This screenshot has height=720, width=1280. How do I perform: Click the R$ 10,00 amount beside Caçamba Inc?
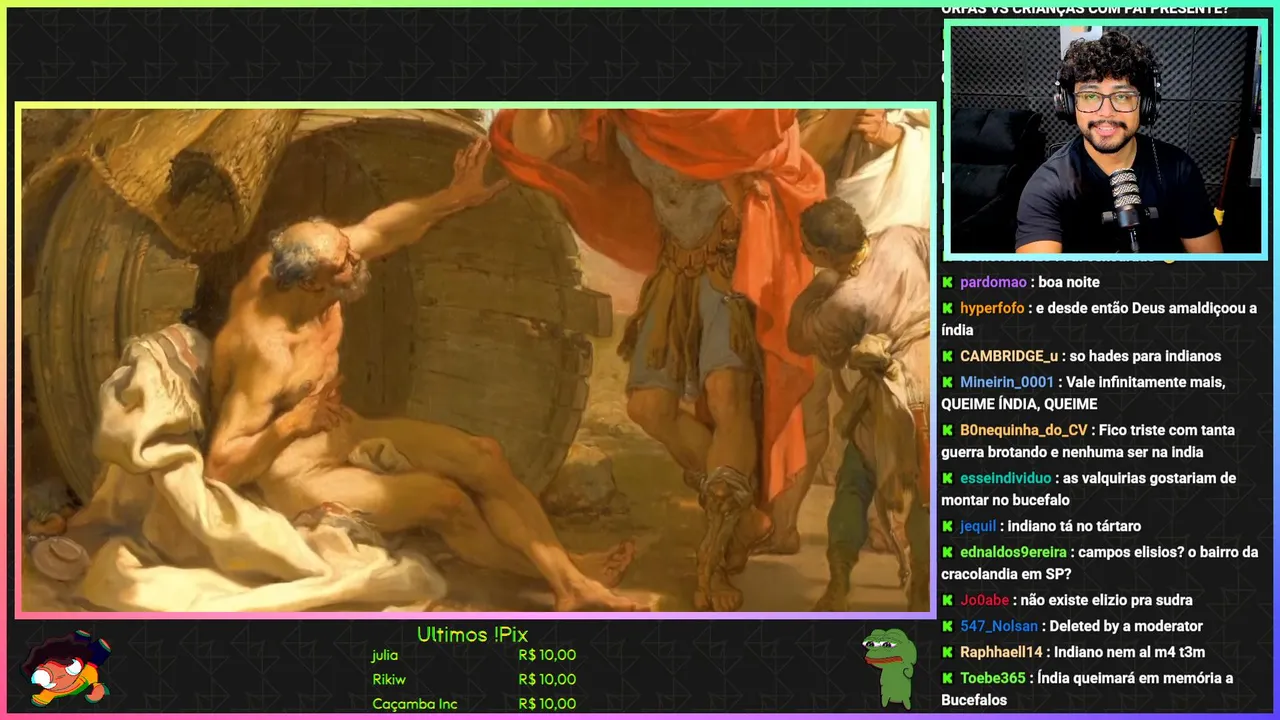pos(547,704)
